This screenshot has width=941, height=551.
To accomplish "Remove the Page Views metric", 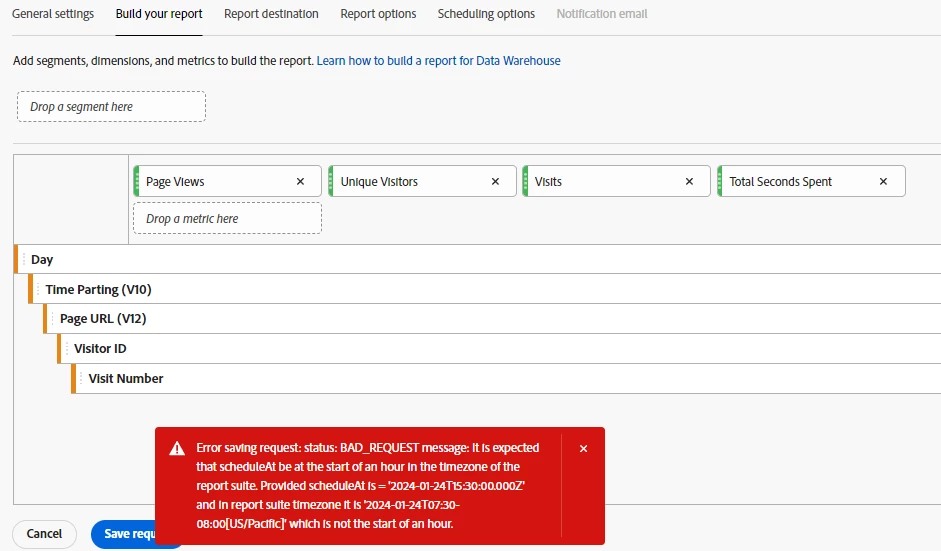I will click(301, 181).
